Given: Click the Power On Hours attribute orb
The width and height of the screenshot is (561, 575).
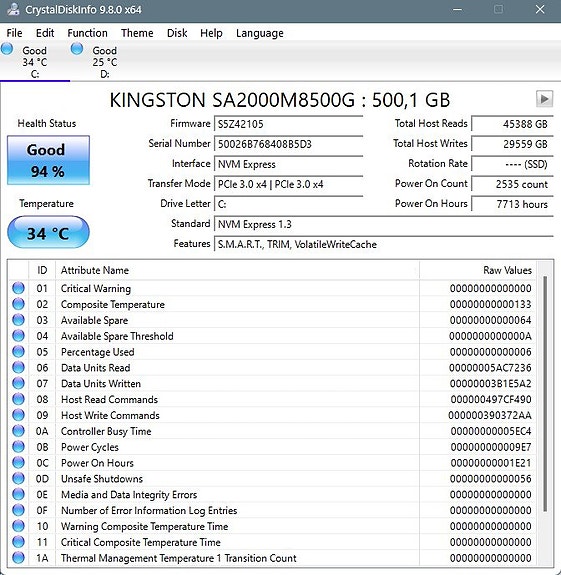Looking at the screenshot, I should (x=18, y=463).
